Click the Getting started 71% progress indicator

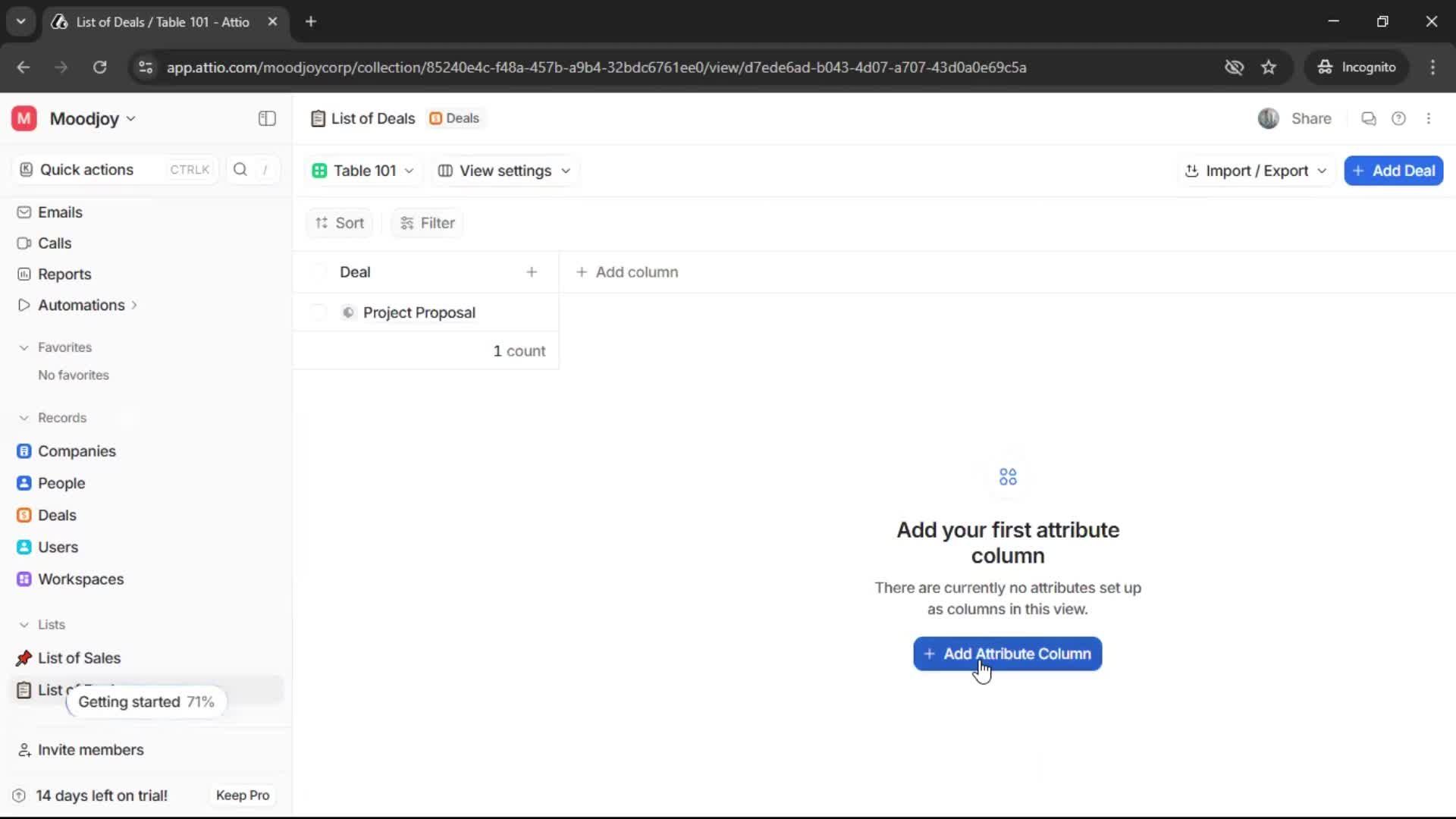tap(146, 701)
